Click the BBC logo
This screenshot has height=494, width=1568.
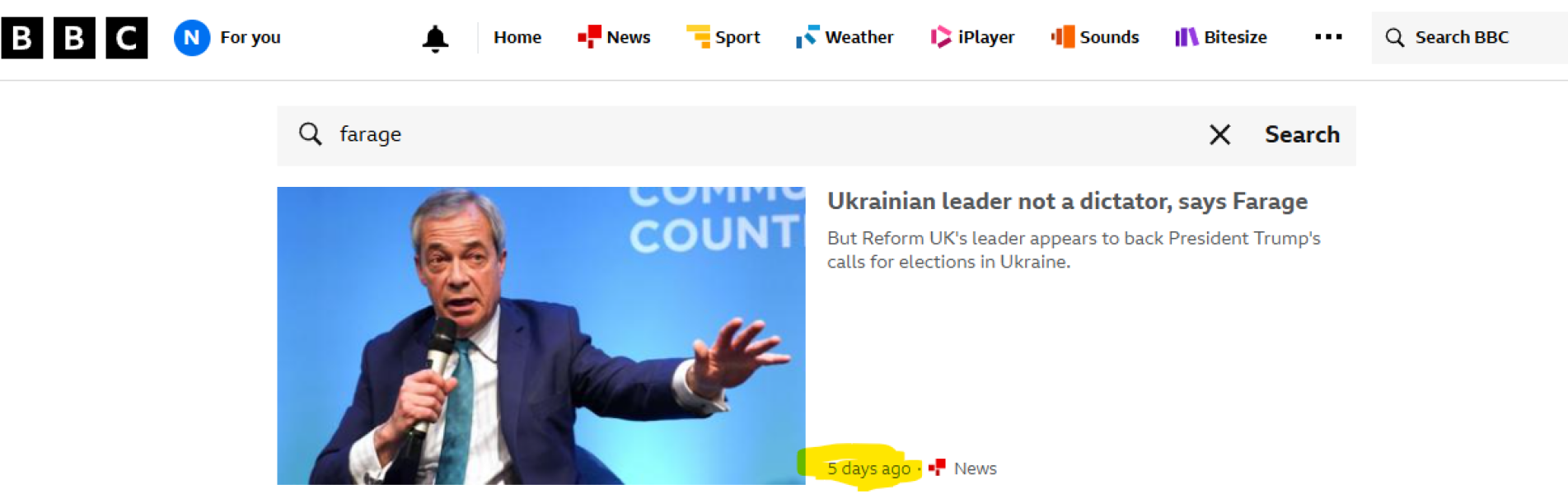click(x=74, y=38)
